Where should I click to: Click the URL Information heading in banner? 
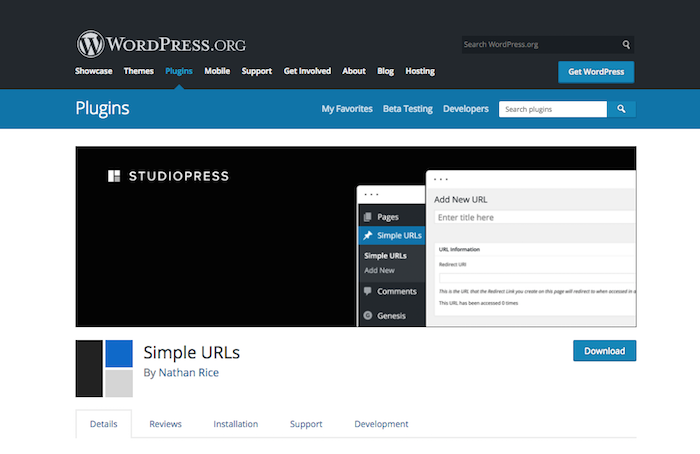(x=459, y=250)
